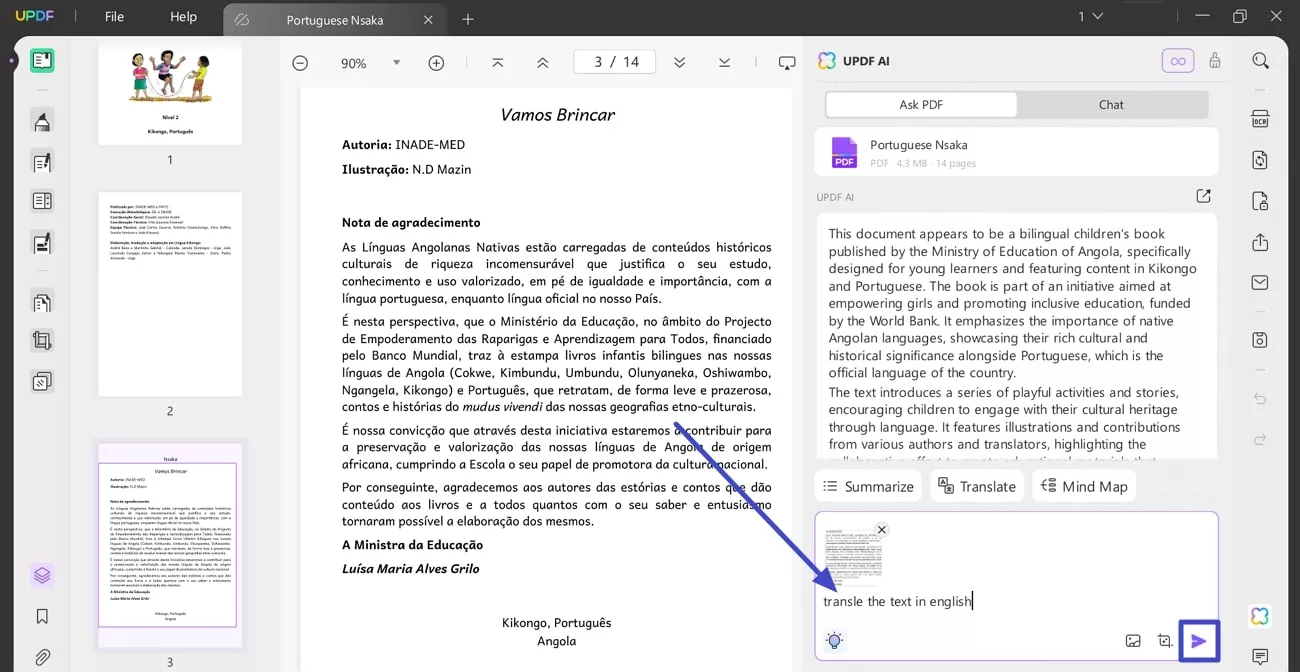This screenshot has width=1300, height=672.
Task: Click the page number input field
Action: (x=615, y=62)
